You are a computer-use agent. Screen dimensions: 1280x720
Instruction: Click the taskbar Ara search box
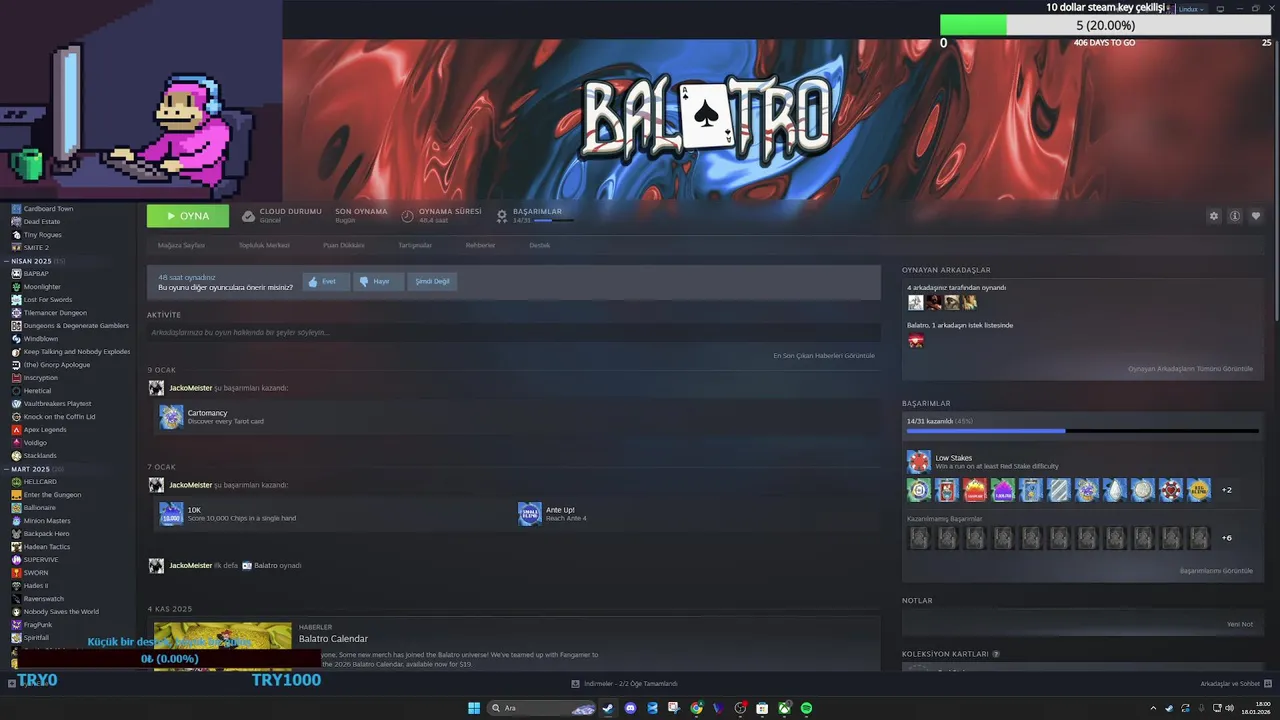coord(542,708)
